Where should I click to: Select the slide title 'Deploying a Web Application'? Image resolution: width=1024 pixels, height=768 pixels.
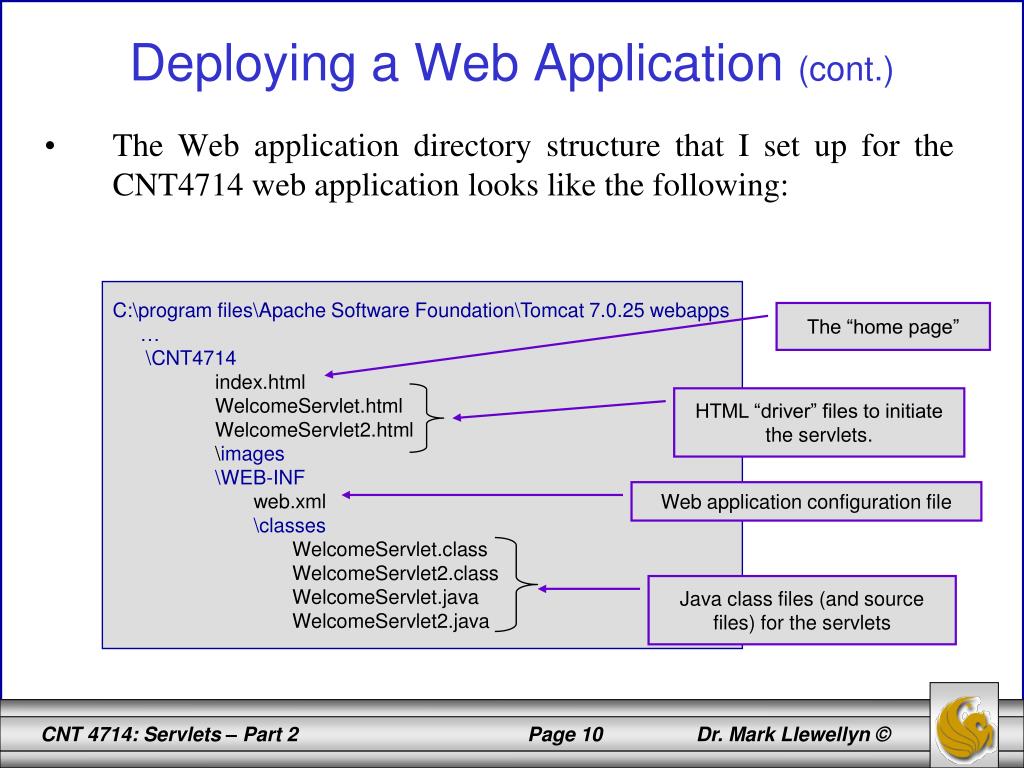pos(456,63)
